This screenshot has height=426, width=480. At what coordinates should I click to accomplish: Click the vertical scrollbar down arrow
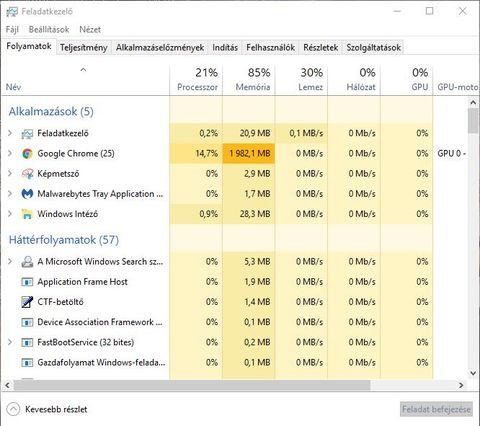[x=473, y=373]
